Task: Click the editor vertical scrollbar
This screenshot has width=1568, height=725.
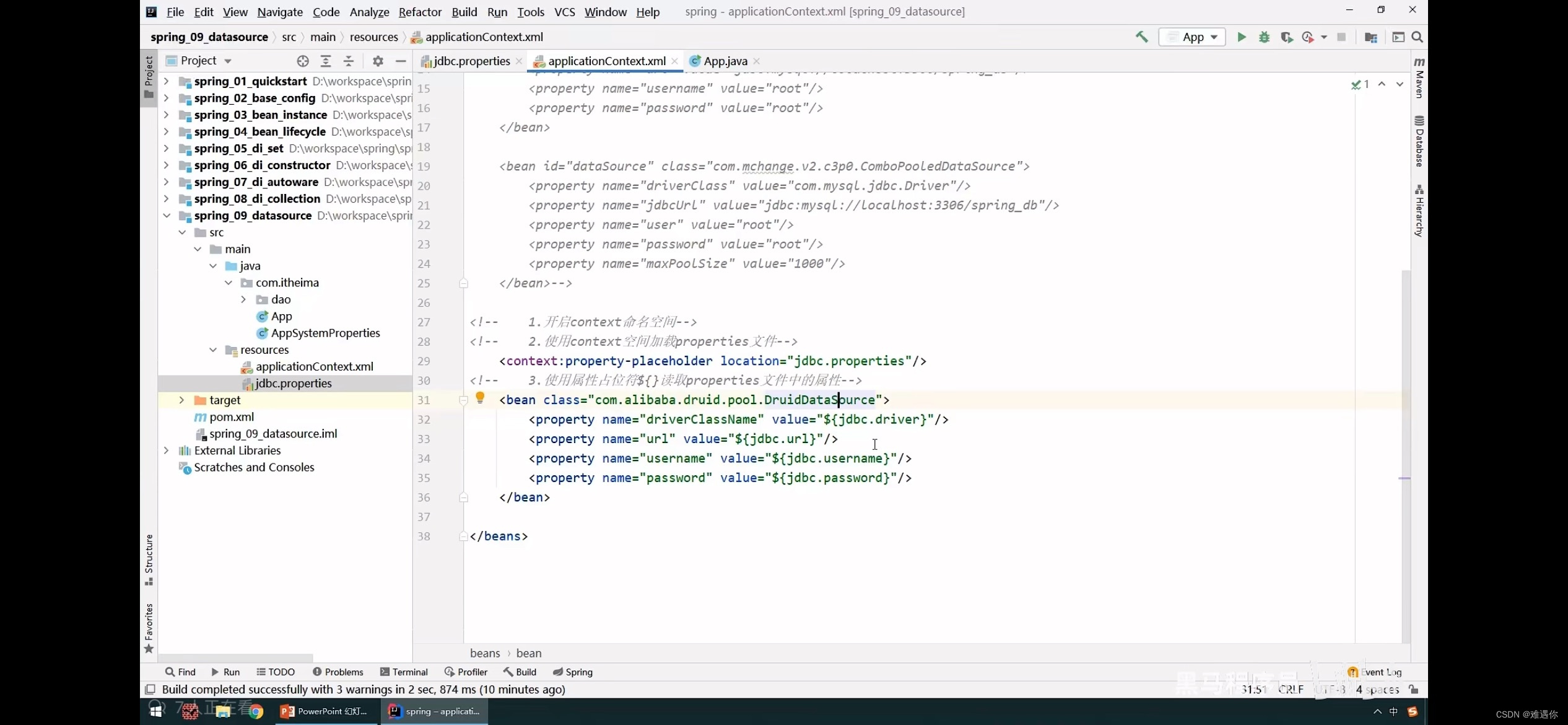Action: (x=1406, y=457)
